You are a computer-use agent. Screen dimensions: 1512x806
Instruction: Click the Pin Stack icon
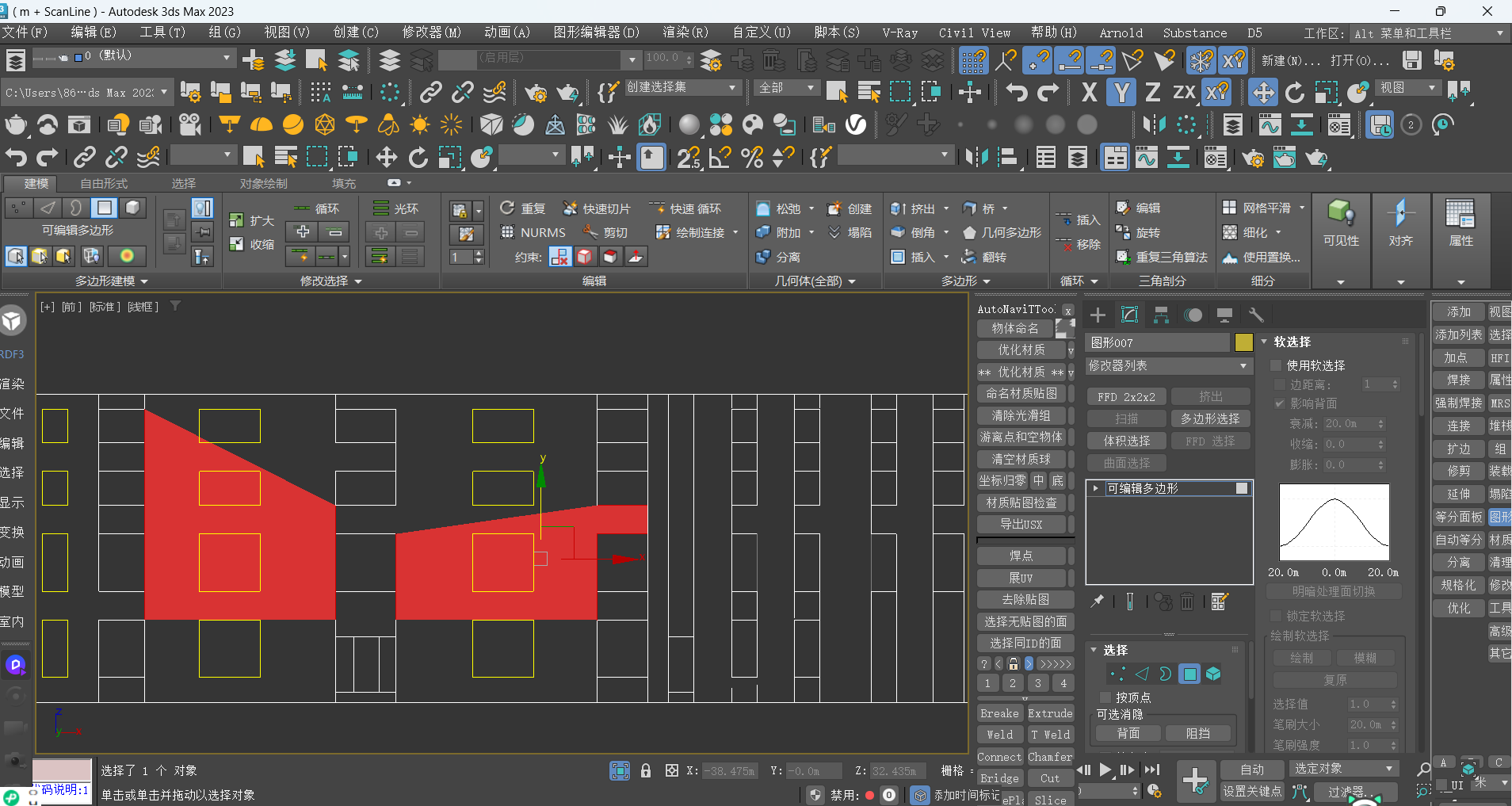[x=1098, y=602]
